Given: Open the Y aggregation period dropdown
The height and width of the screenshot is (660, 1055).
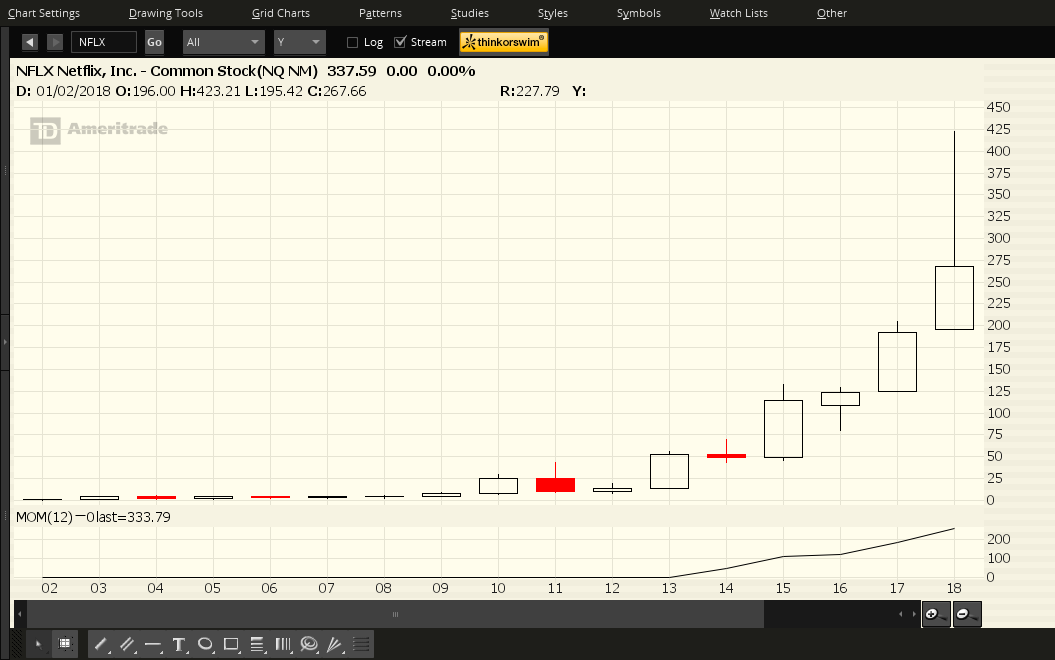Looking at the screenshot, I should point(299,42).
